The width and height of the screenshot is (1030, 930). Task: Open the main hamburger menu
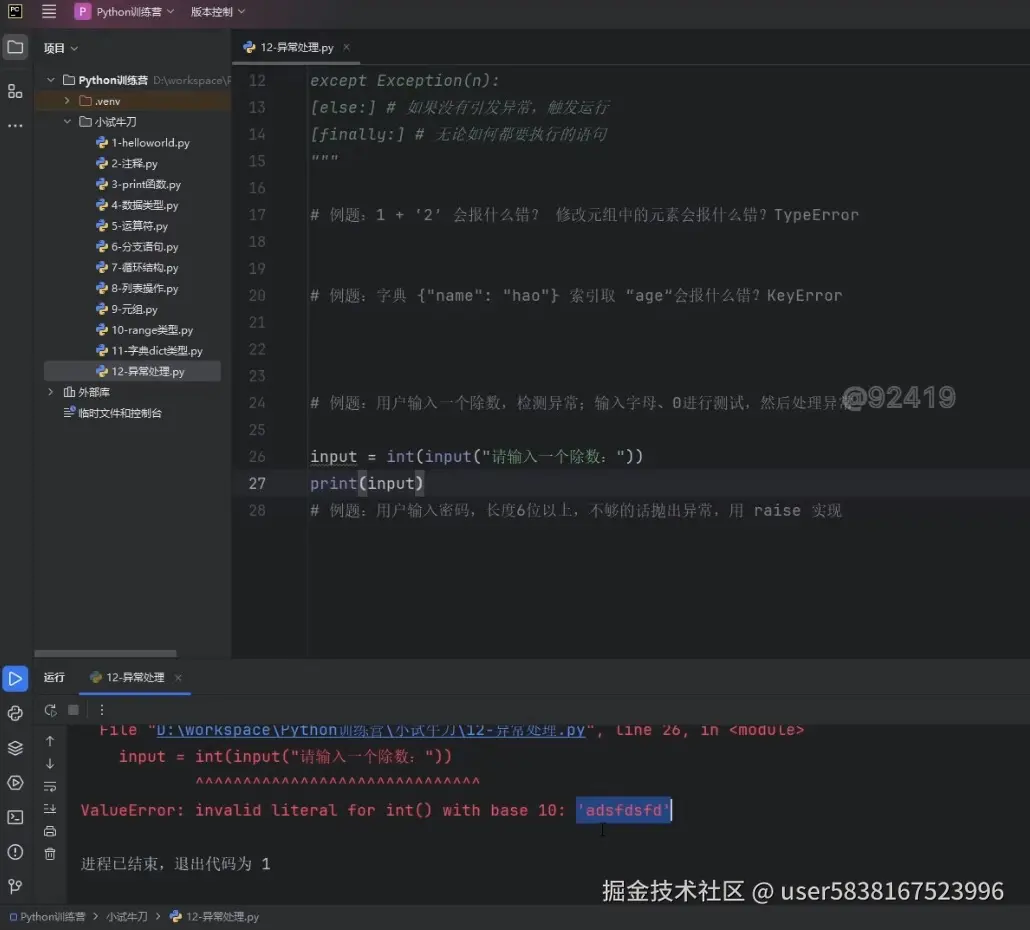(x=49, y=11)
